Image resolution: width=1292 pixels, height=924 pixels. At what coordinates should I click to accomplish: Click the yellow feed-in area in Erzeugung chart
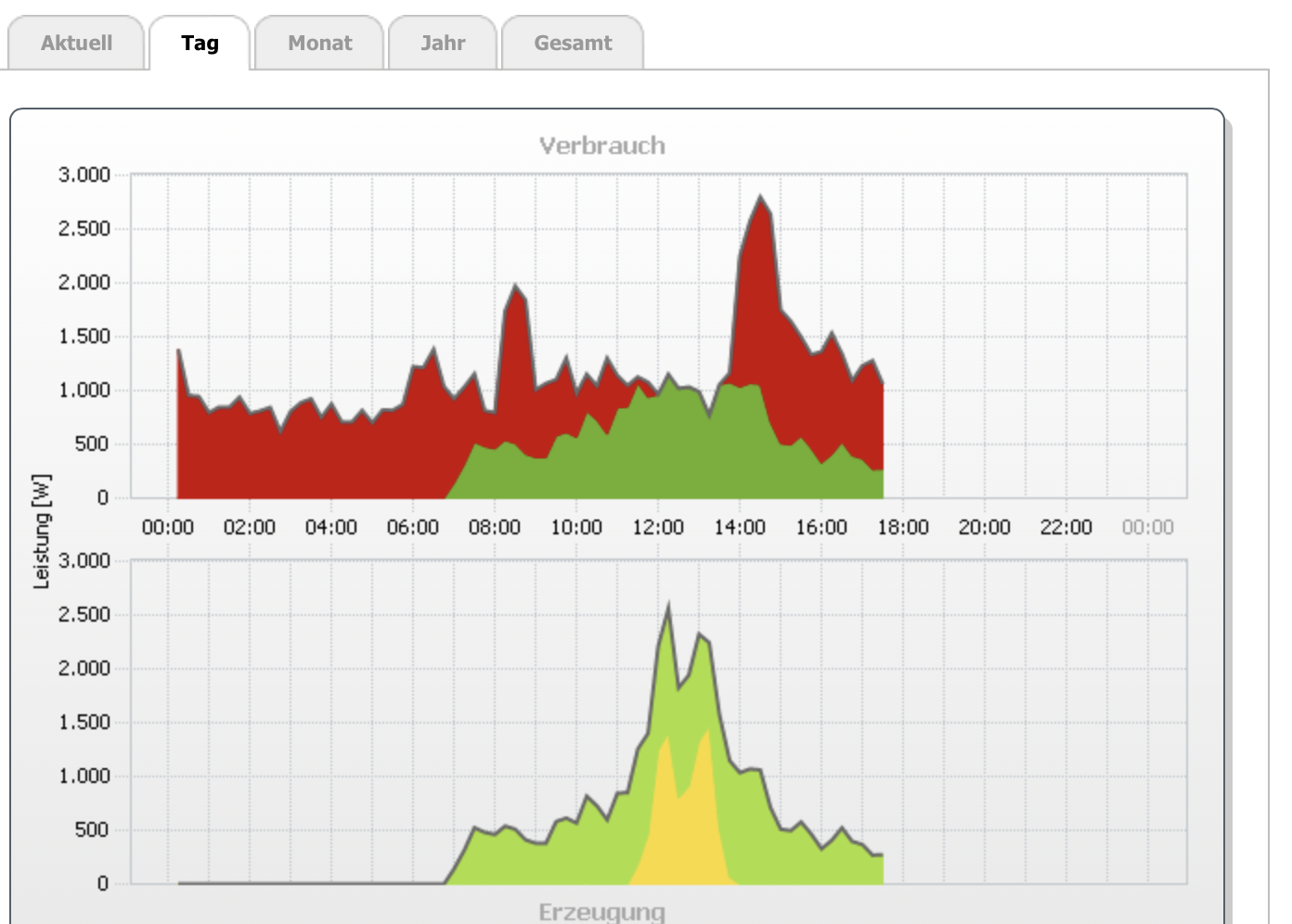684,835
